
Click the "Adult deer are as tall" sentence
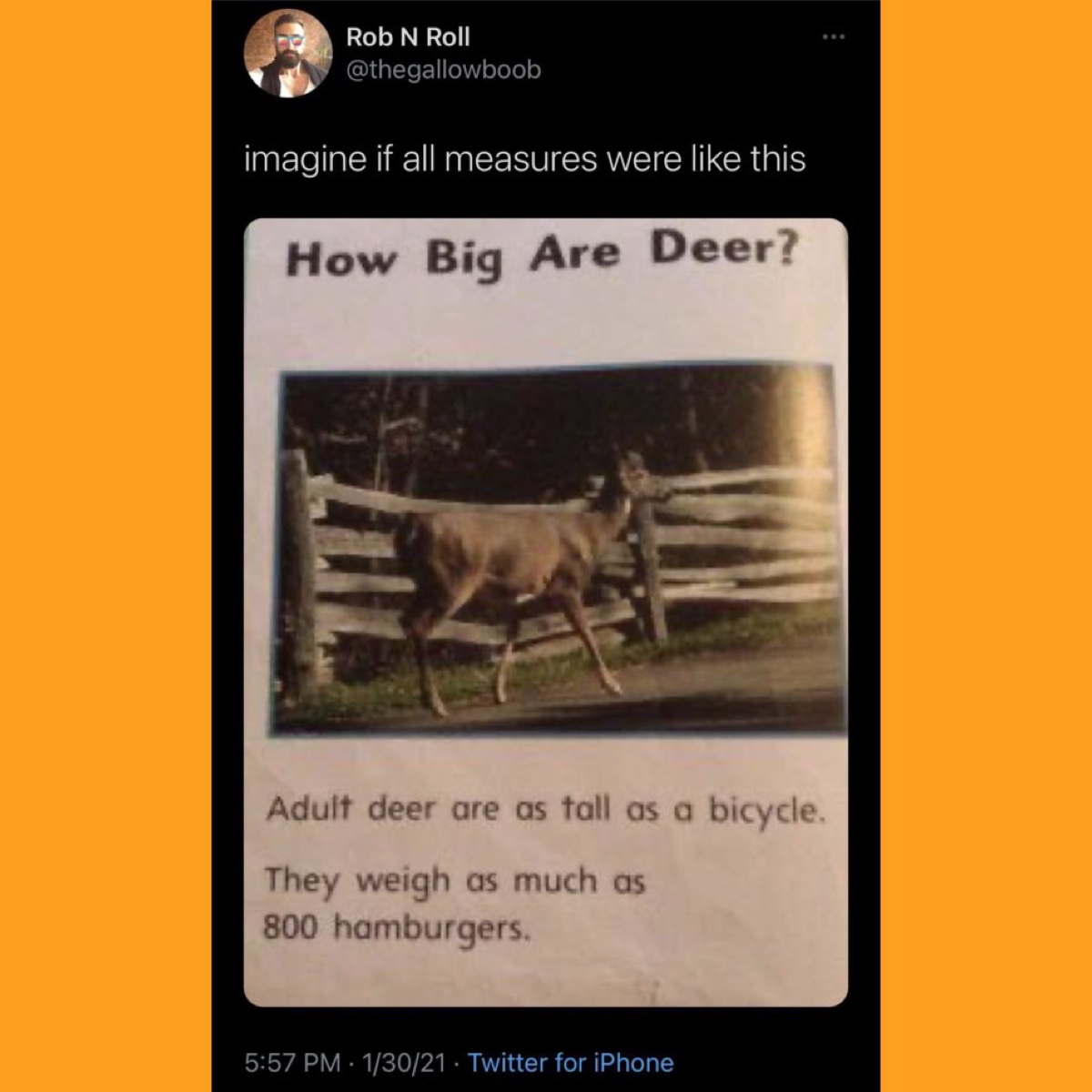[445, 809]
